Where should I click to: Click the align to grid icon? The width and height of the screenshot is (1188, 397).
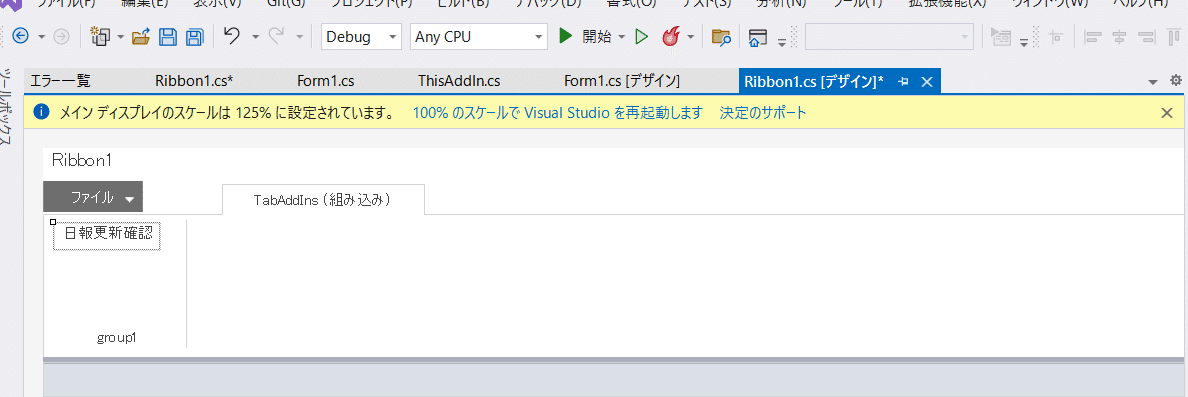[x=1056, y=37]
